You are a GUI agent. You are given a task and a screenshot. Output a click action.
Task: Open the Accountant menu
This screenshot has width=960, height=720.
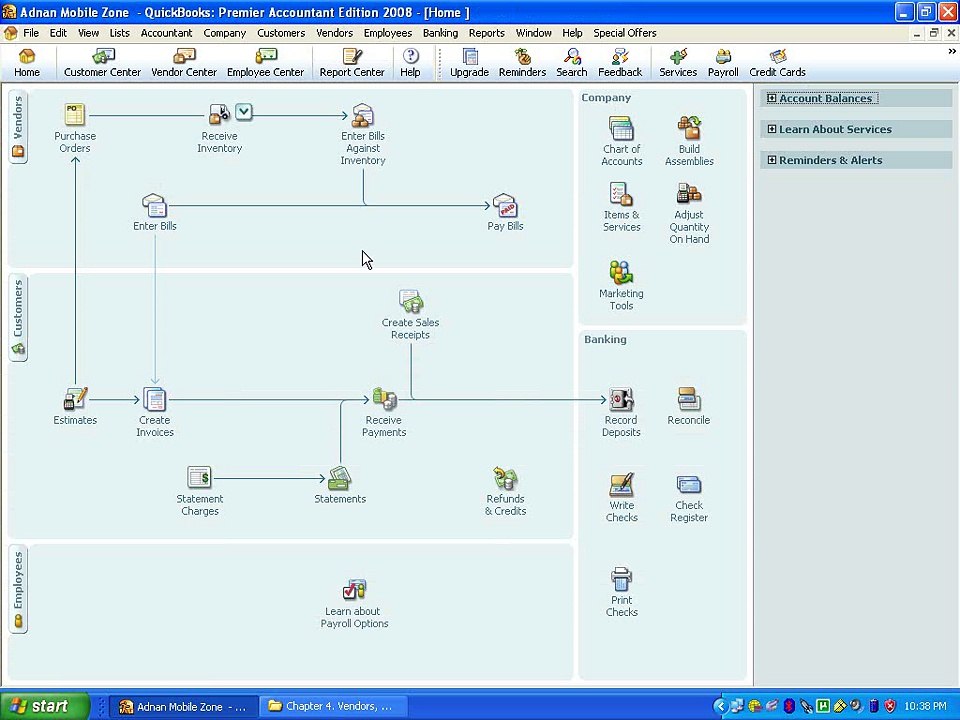[x=167, y=33]
